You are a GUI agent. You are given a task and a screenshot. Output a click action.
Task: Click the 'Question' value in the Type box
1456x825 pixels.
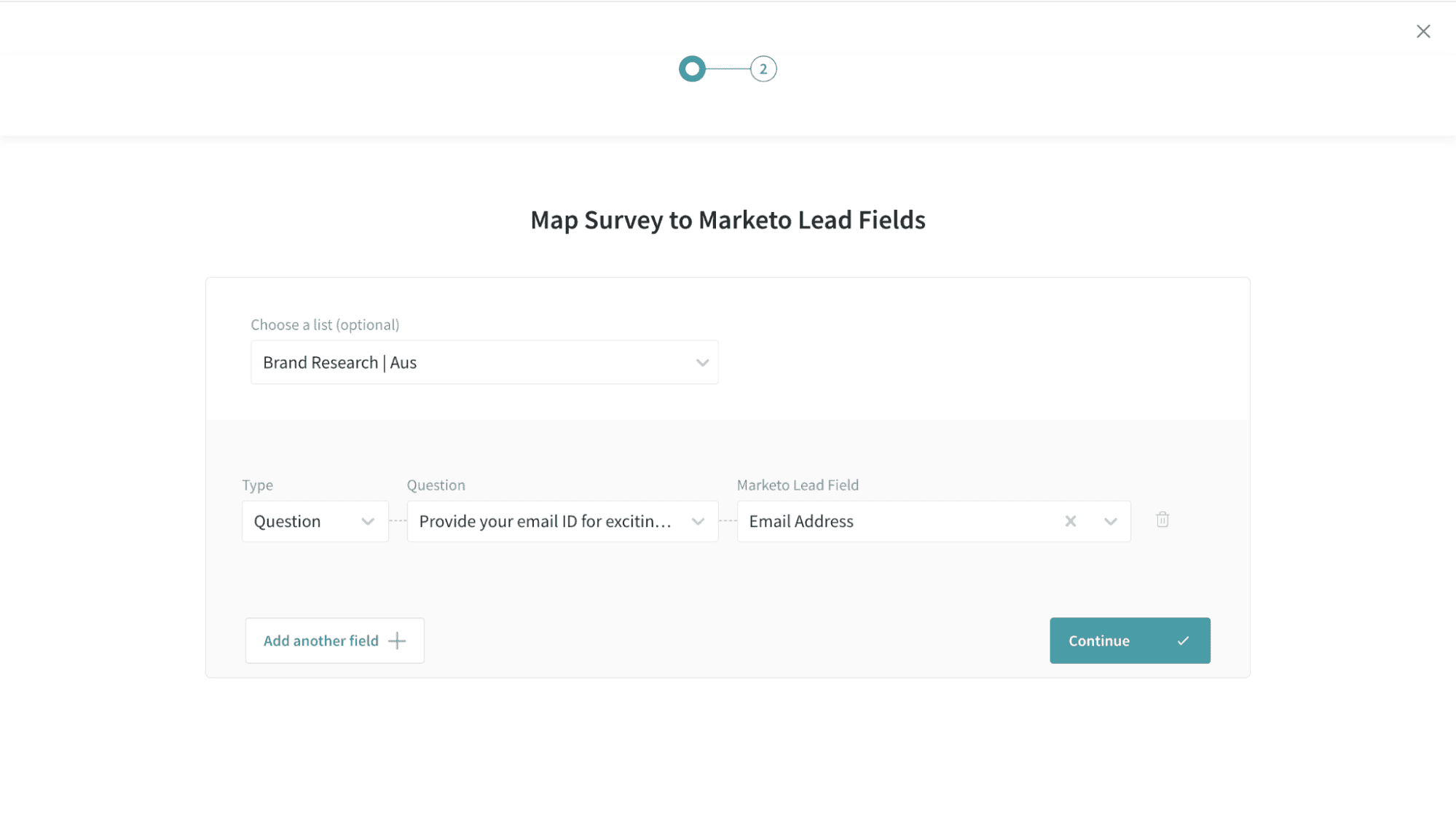pyautogui.click(x=287, y=521)
